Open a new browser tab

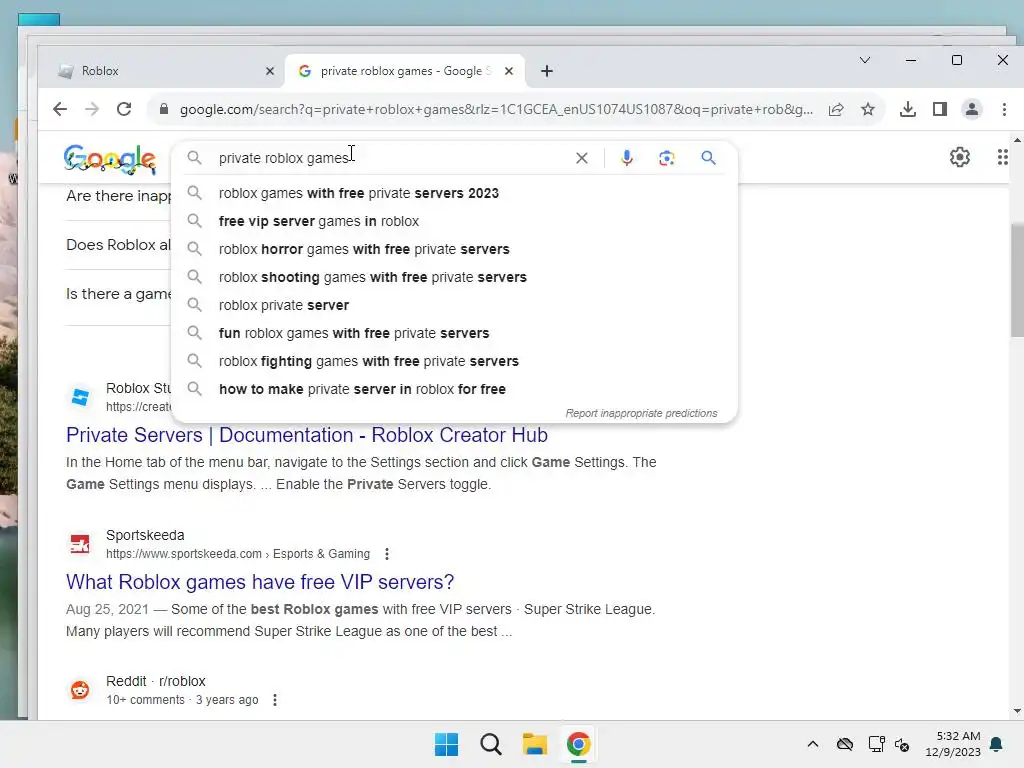(x=547, y=71)
